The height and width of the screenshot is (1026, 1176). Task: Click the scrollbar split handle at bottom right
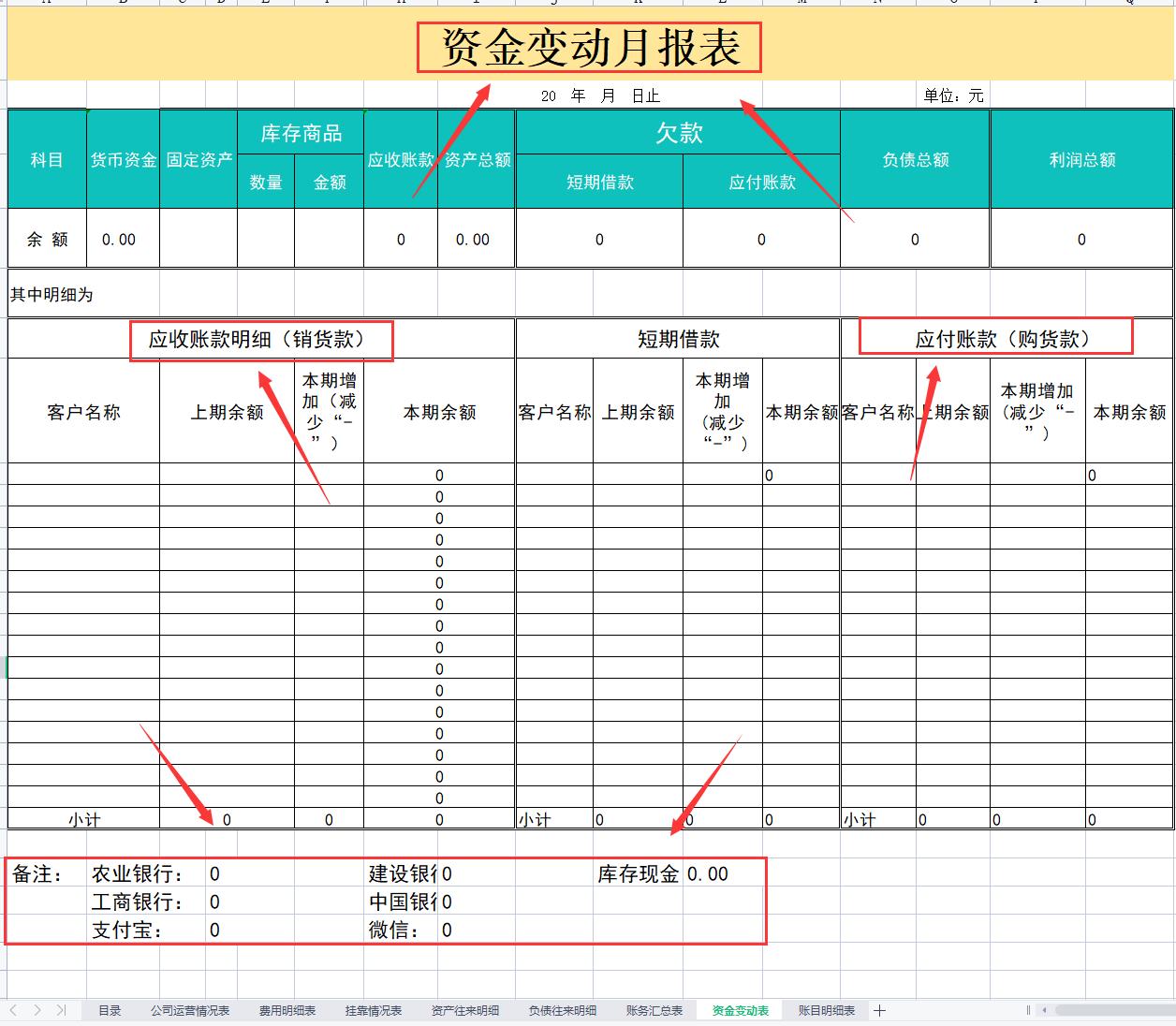pyautogui.click(x=1028, y=1010)
